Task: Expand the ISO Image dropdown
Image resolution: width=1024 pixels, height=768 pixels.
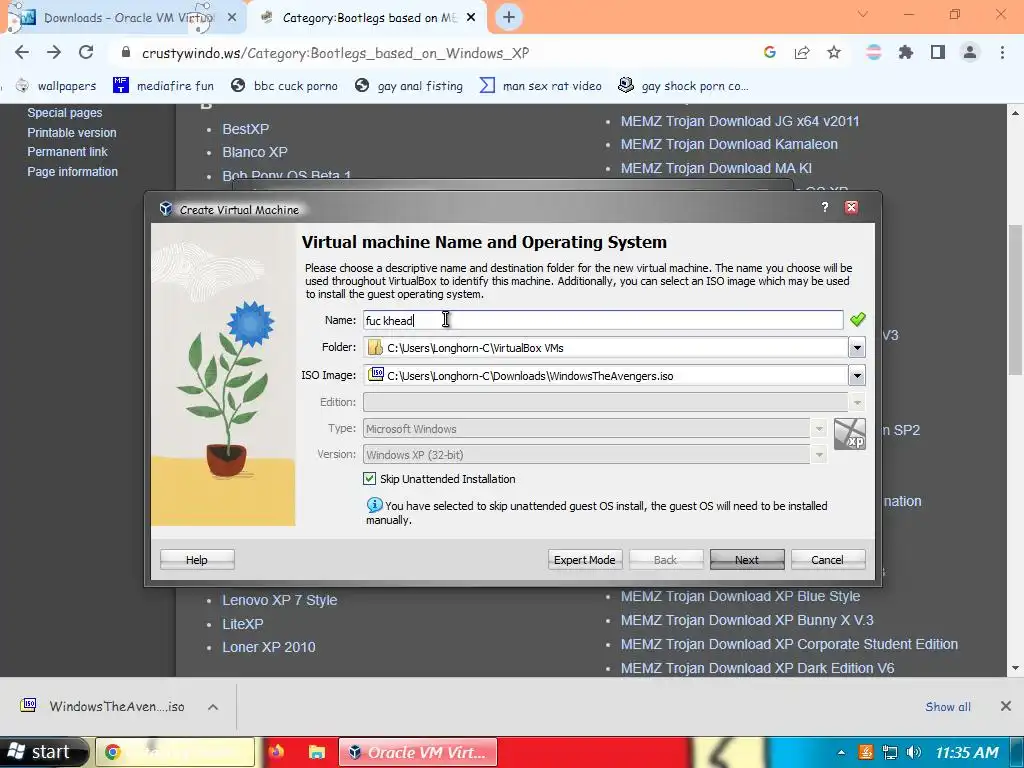Action: [x=857, y=376]
